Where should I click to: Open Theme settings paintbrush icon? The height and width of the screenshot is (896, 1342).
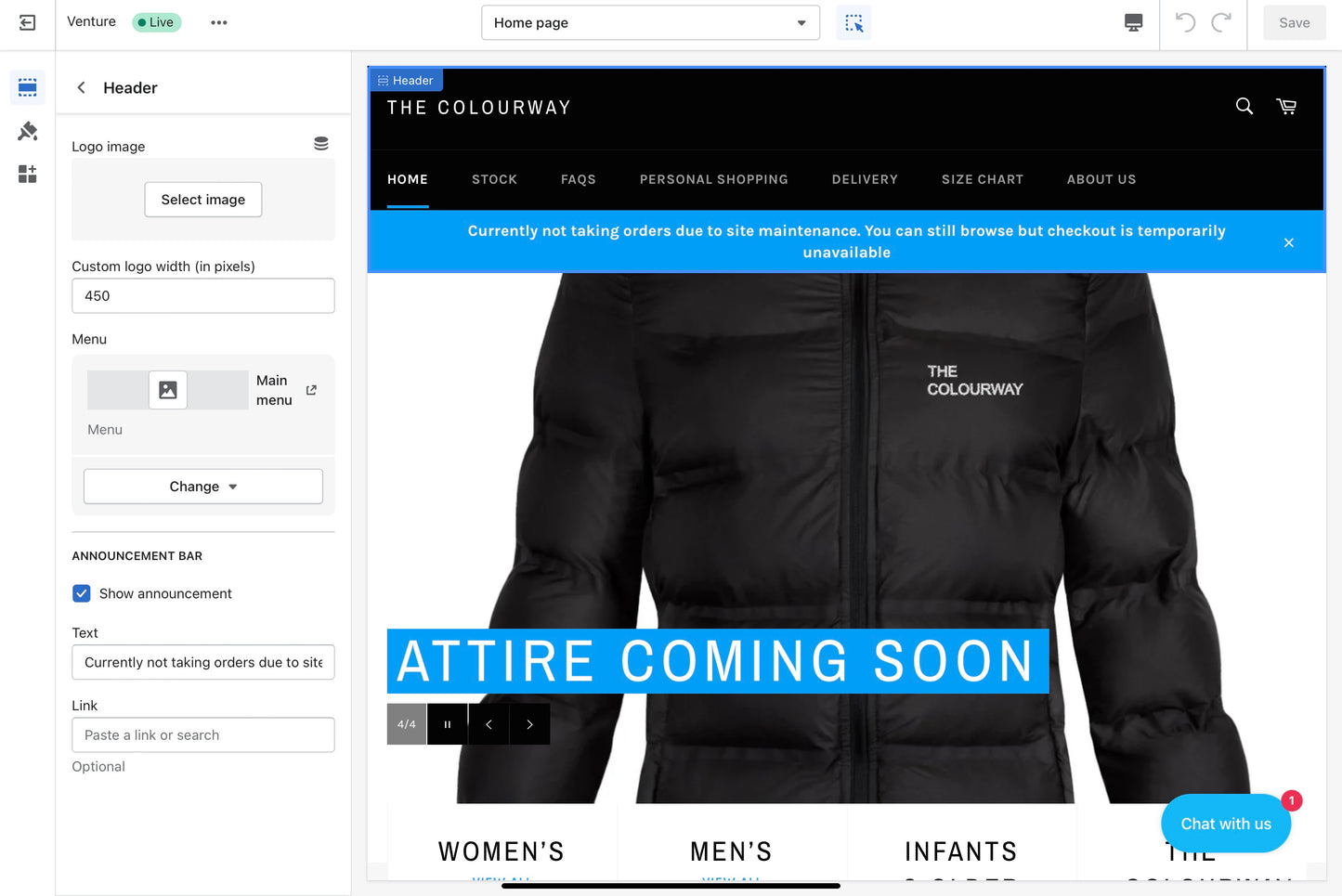[28, 131]
